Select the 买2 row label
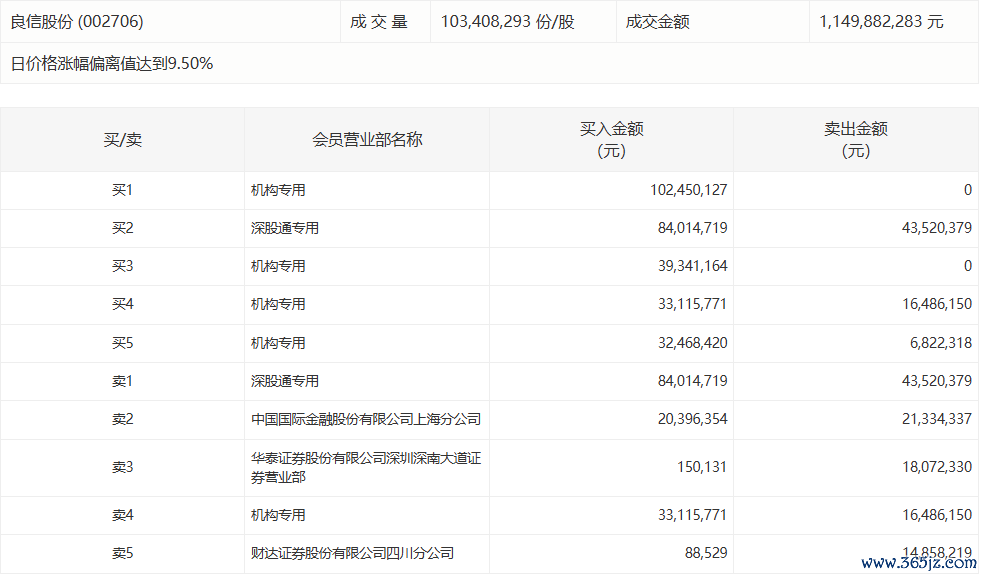The width and height of the screenshot is (984, 578). (x=122, y=228)
